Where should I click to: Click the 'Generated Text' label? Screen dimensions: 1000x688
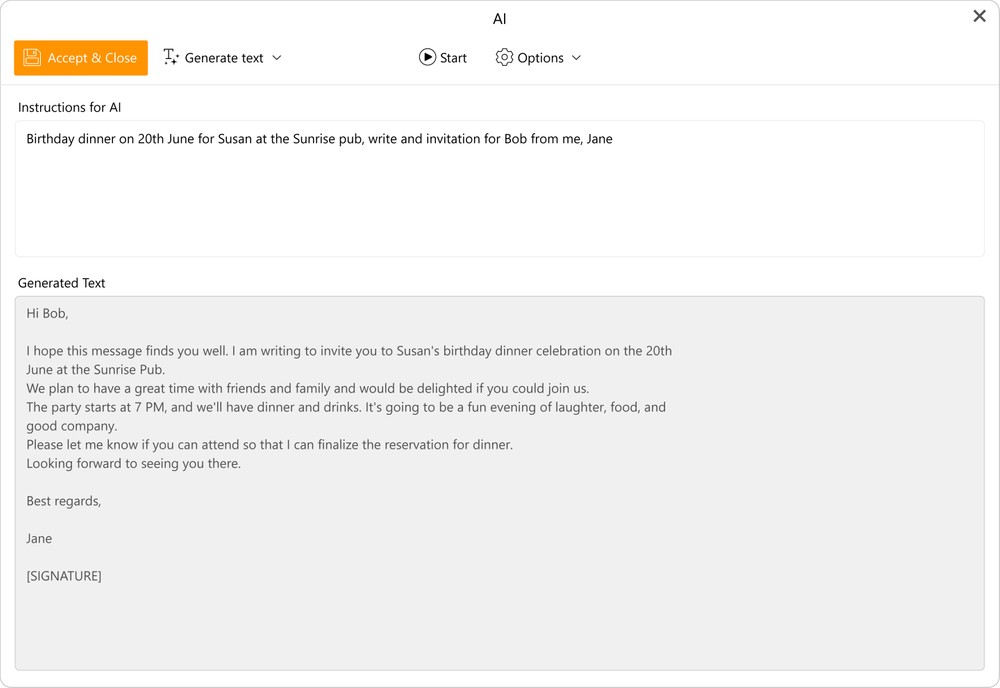tap(61, 283)
